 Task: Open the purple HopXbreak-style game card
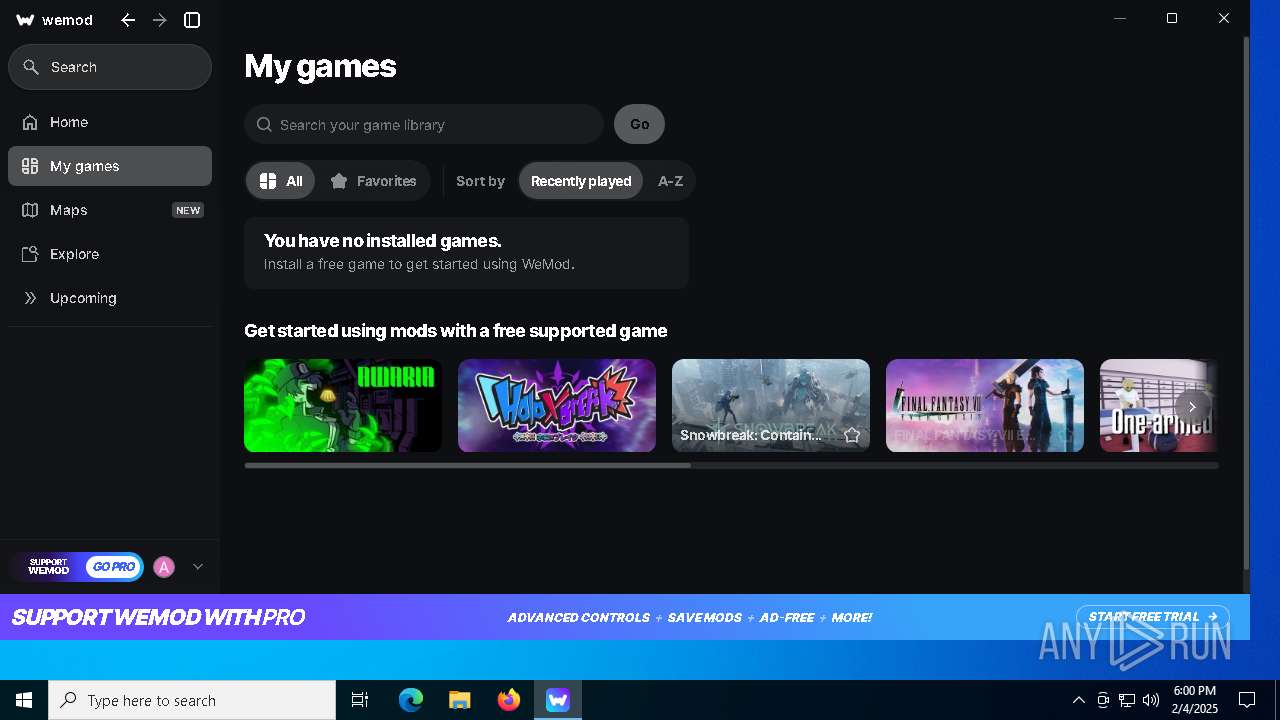pyautogui.click(x=557, y=405)
